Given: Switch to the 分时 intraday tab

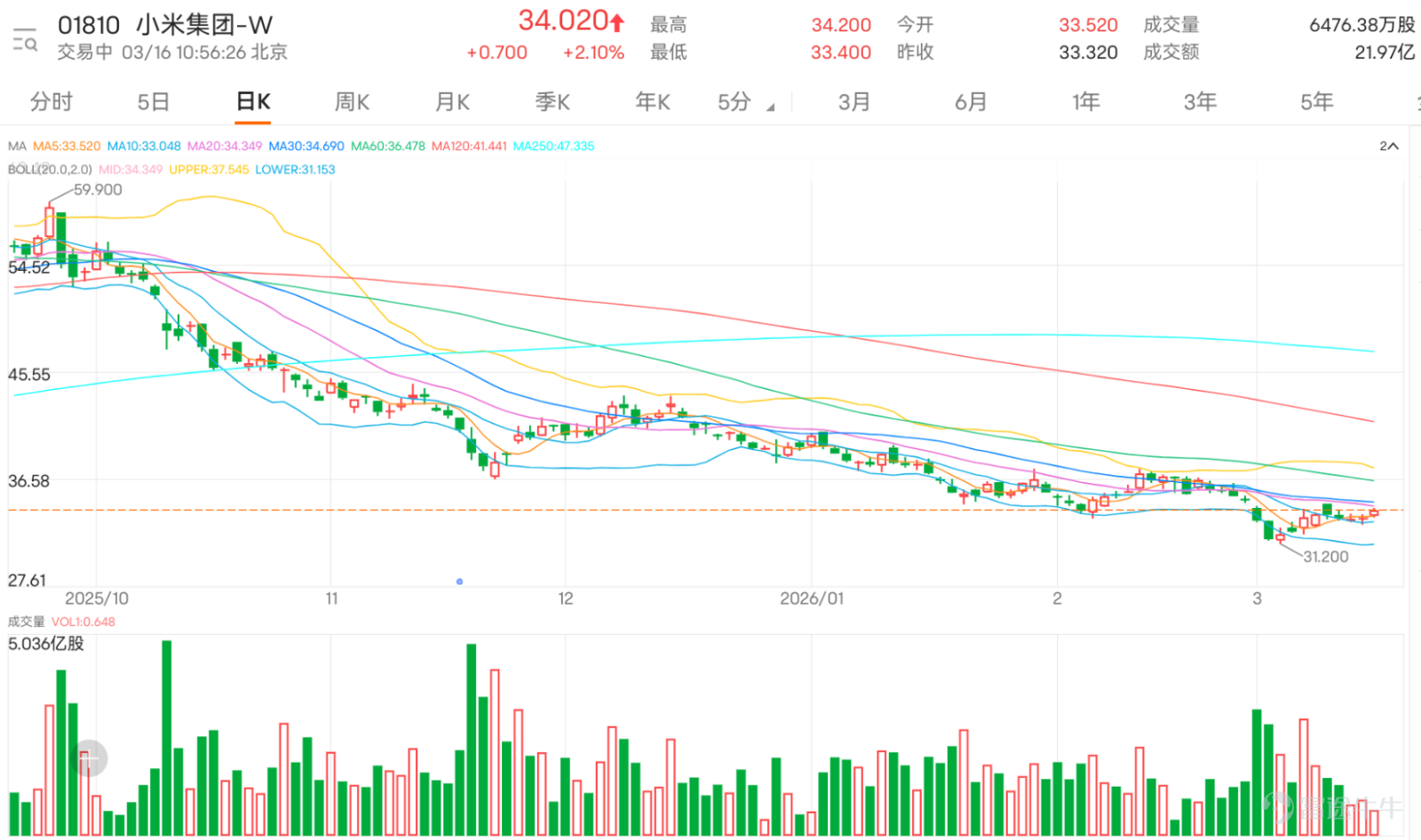Looking at the screenshot, I should tap(52, 102).
